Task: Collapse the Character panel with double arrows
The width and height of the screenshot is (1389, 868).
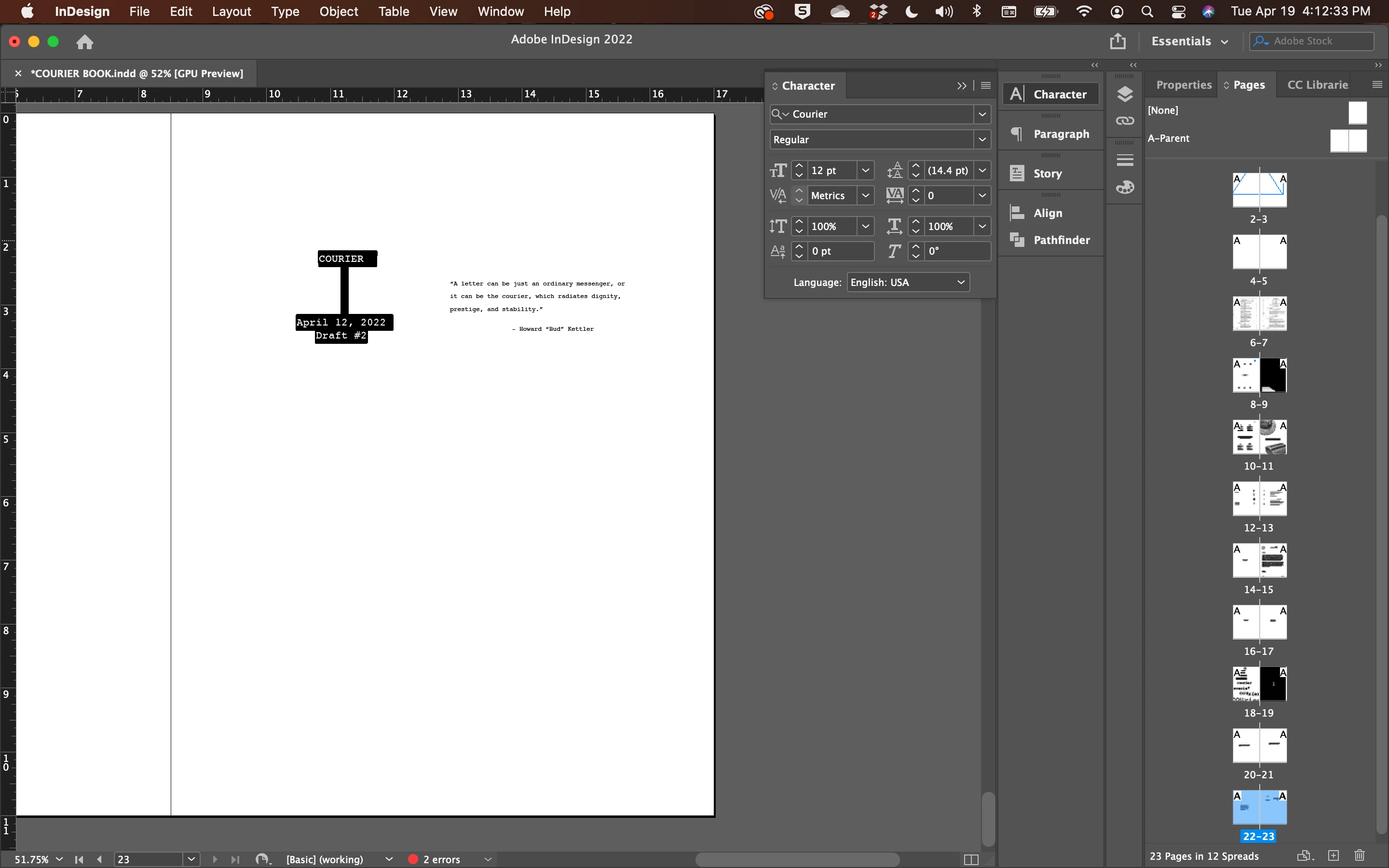Action: pos(961,85)
